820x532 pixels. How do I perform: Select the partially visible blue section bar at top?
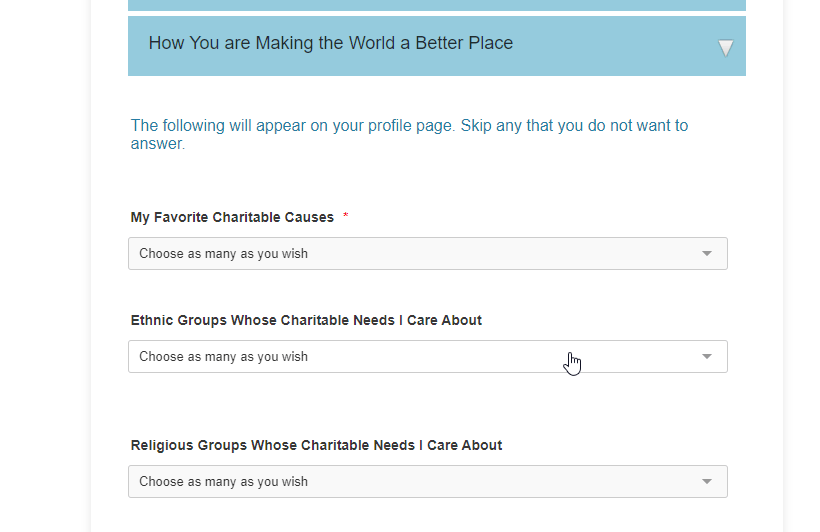point(436,5)
